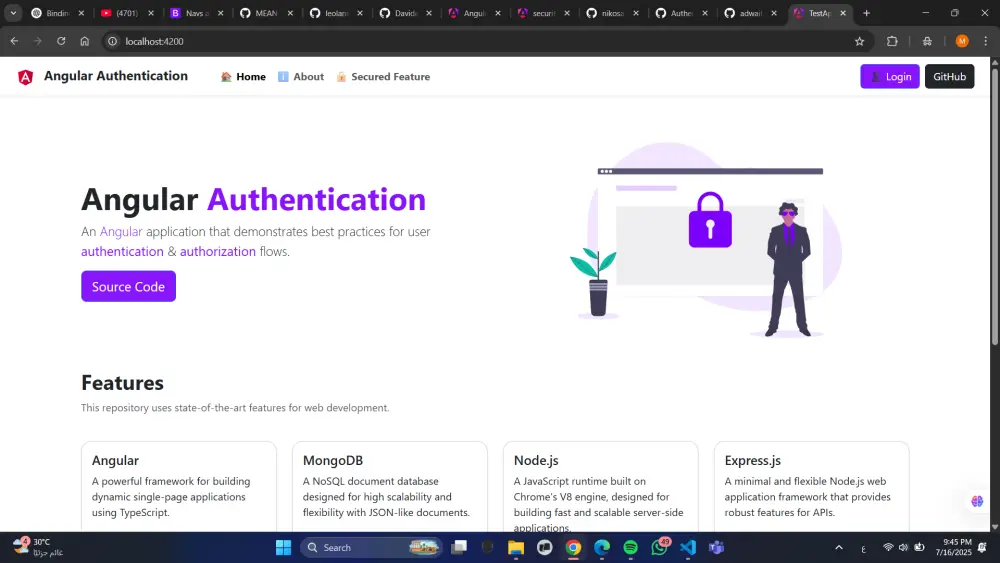Close the TestAp active tab
The image size is (1000, 563).
(x=843, y=13)
